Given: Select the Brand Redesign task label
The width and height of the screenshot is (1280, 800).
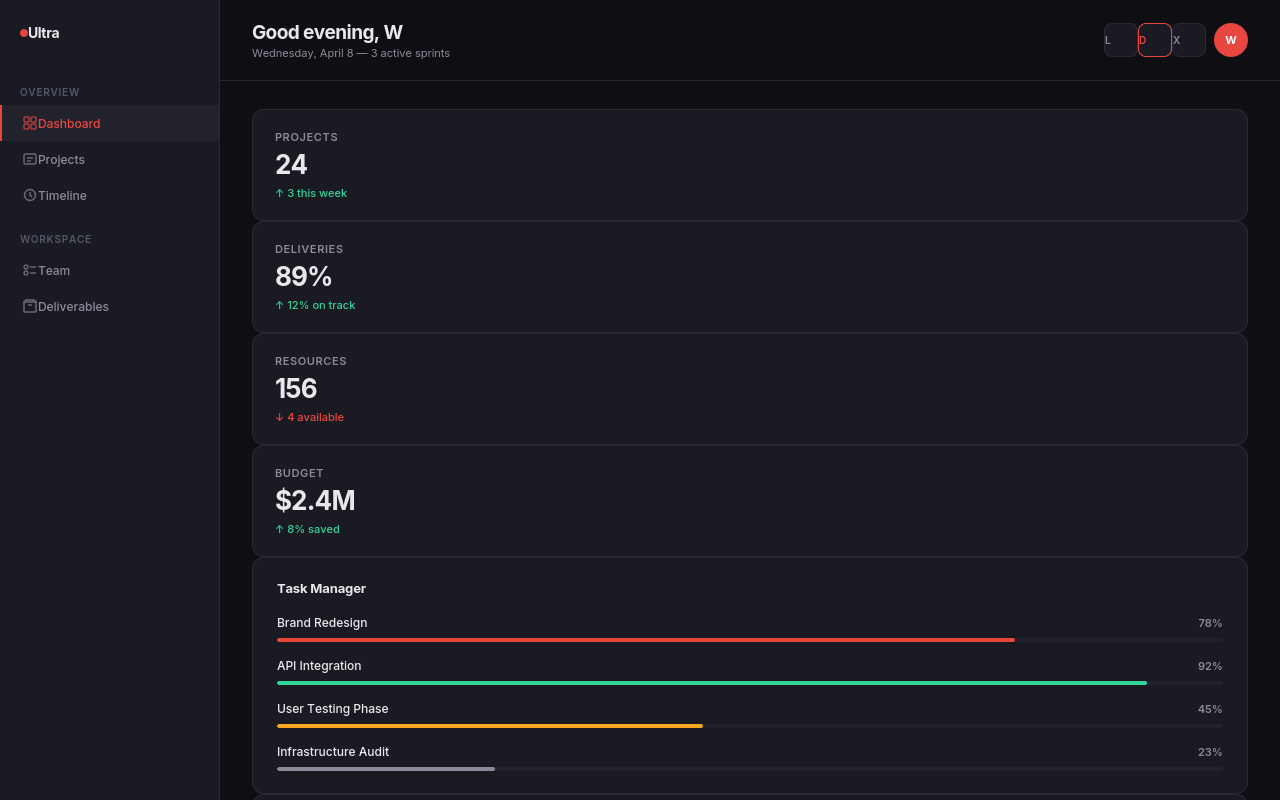Looking at the screenshot, I should (x=322, y=623).
